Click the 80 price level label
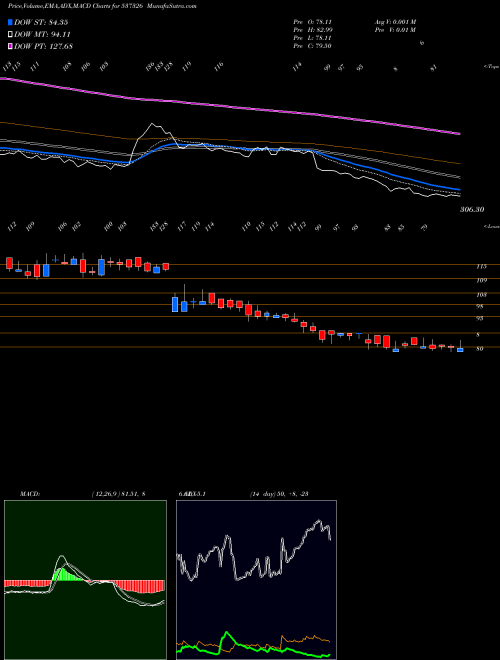500x660 pixels. click(x=479, y=349)
